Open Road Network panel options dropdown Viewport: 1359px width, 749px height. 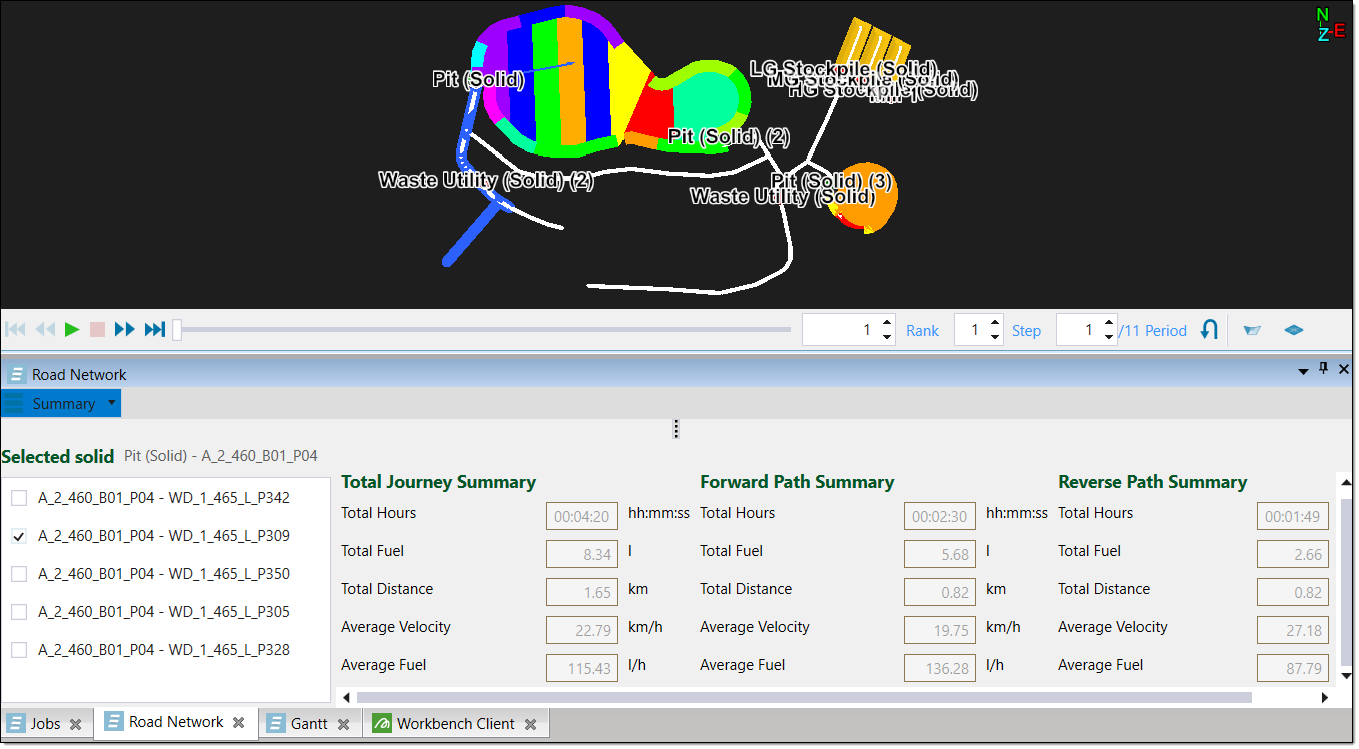1303,371
